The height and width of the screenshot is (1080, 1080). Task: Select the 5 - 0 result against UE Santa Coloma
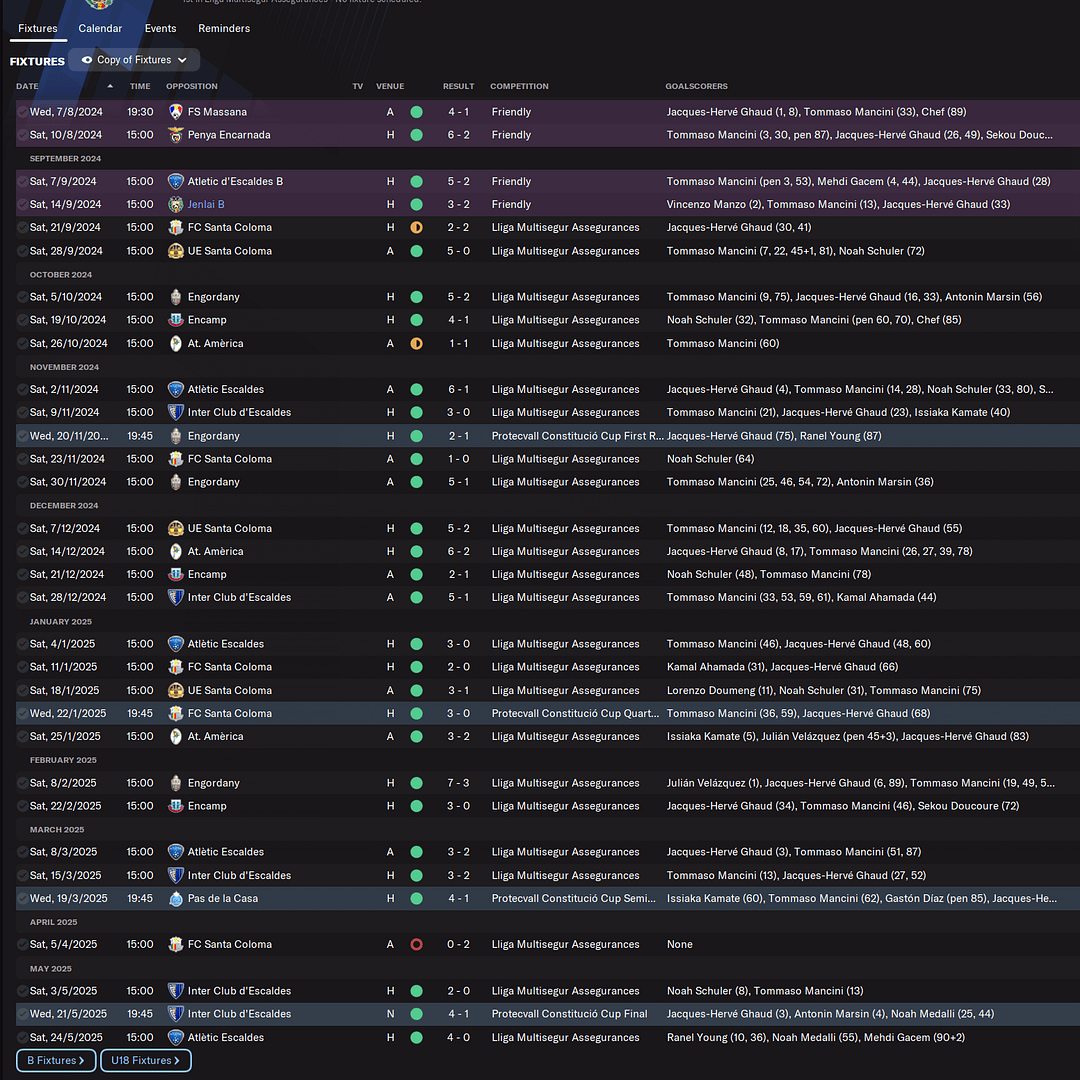click(x=459, y=251)
